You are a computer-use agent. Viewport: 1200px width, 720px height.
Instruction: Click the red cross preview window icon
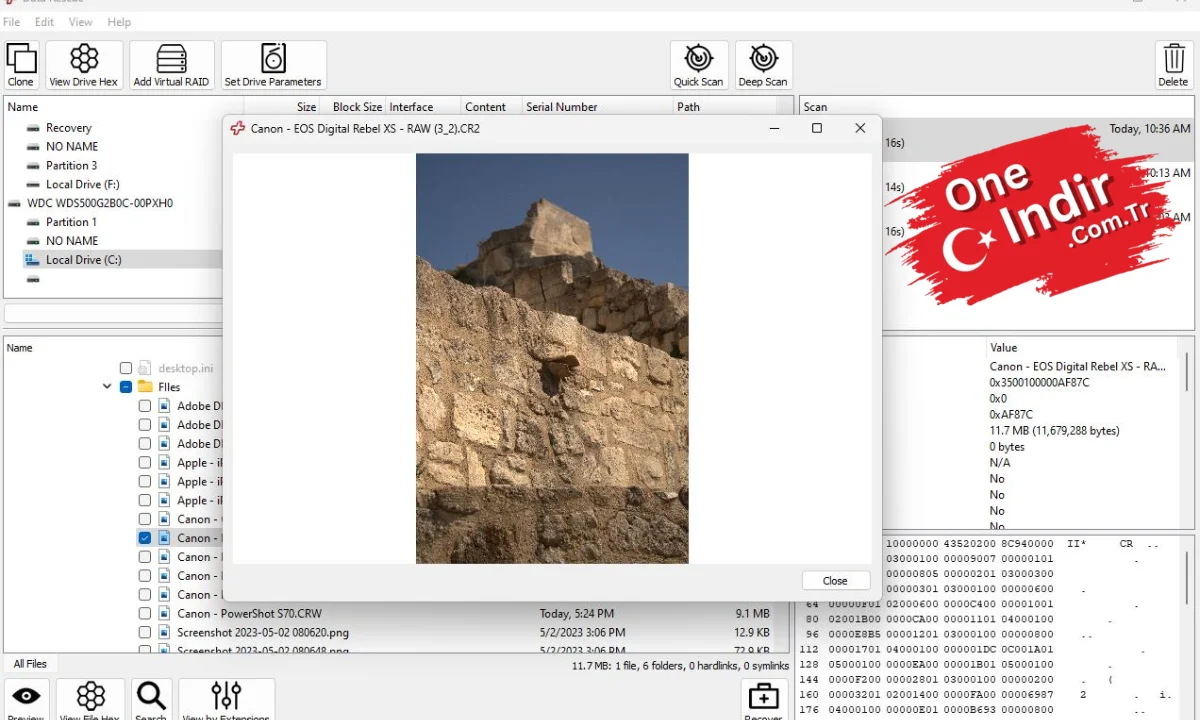click(x=238, y=128)
